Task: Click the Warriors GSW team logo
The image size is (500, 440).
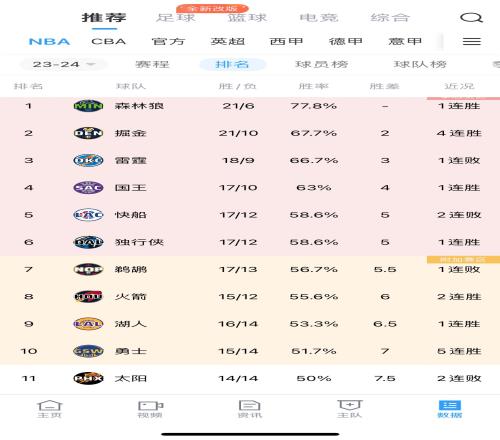Action: 88,351
